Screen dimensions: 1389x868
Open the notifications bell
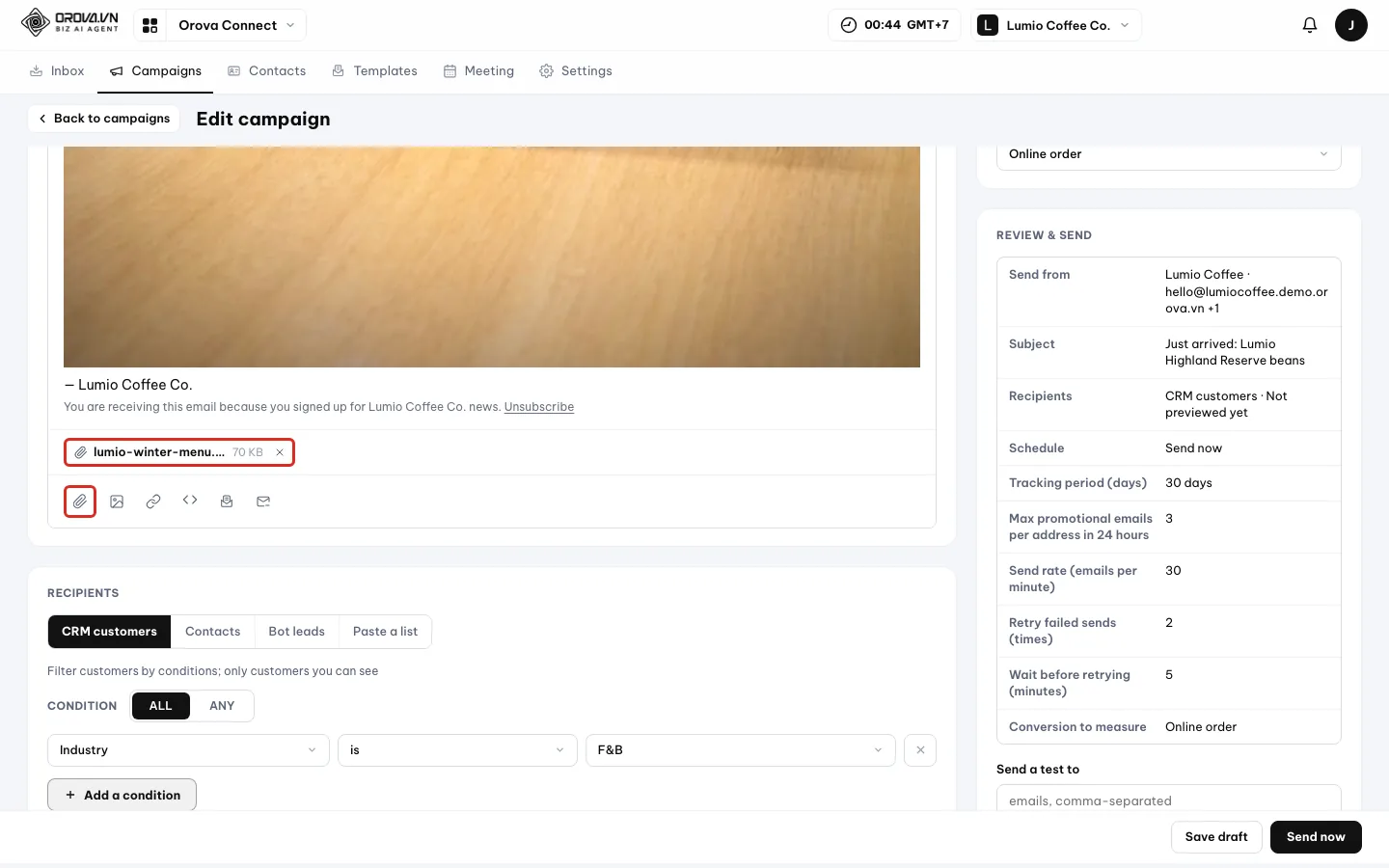[1309, 25]
